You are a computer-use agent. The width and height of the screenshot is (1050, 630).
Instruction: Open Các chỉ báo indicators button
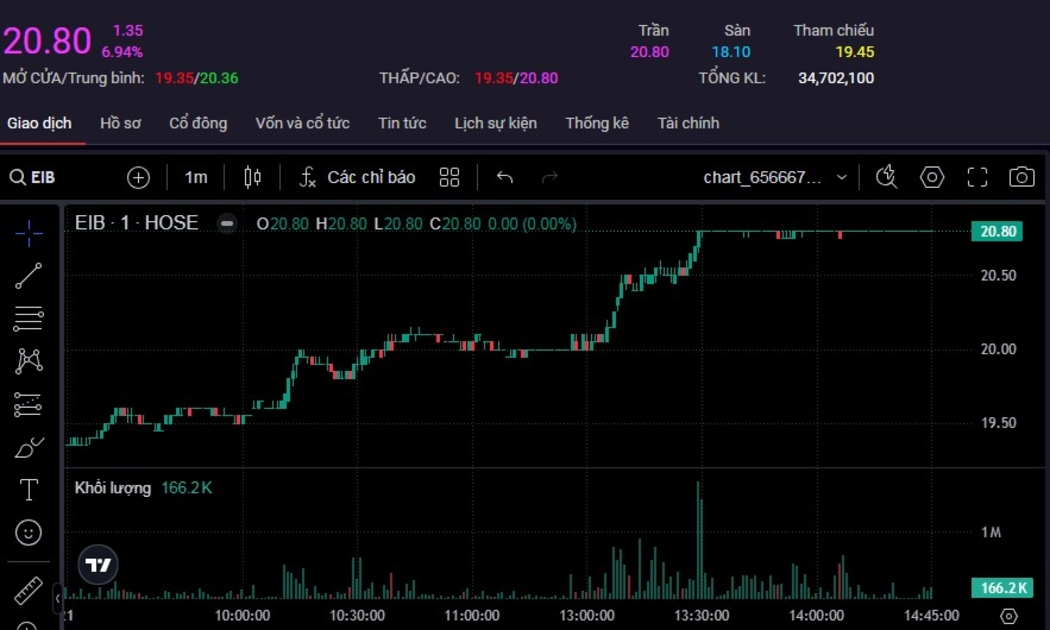coord(358,177)
